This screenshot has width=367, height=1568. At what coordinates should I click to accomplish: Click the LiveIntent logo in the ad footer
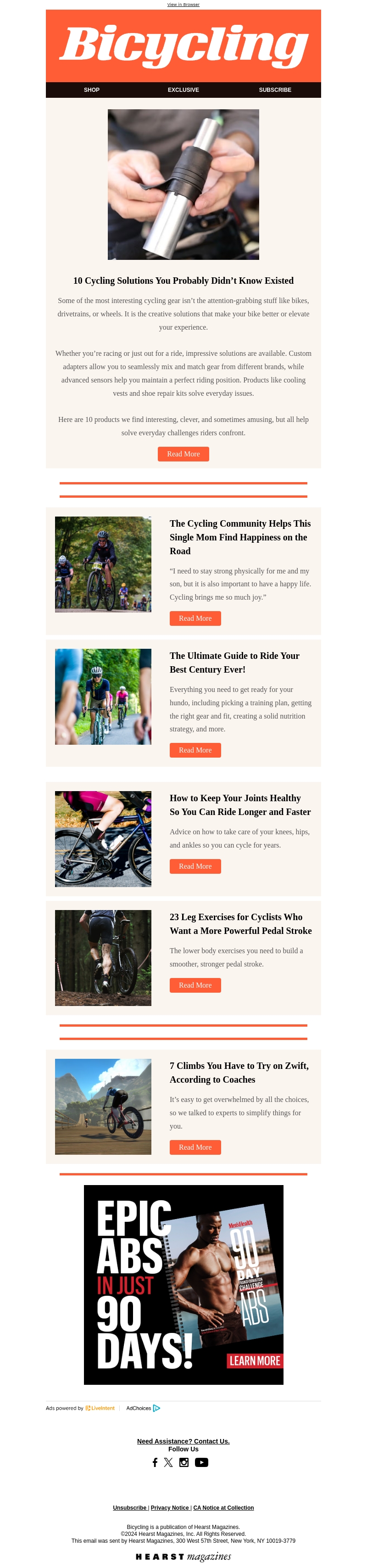click(x=100, y=1408)
